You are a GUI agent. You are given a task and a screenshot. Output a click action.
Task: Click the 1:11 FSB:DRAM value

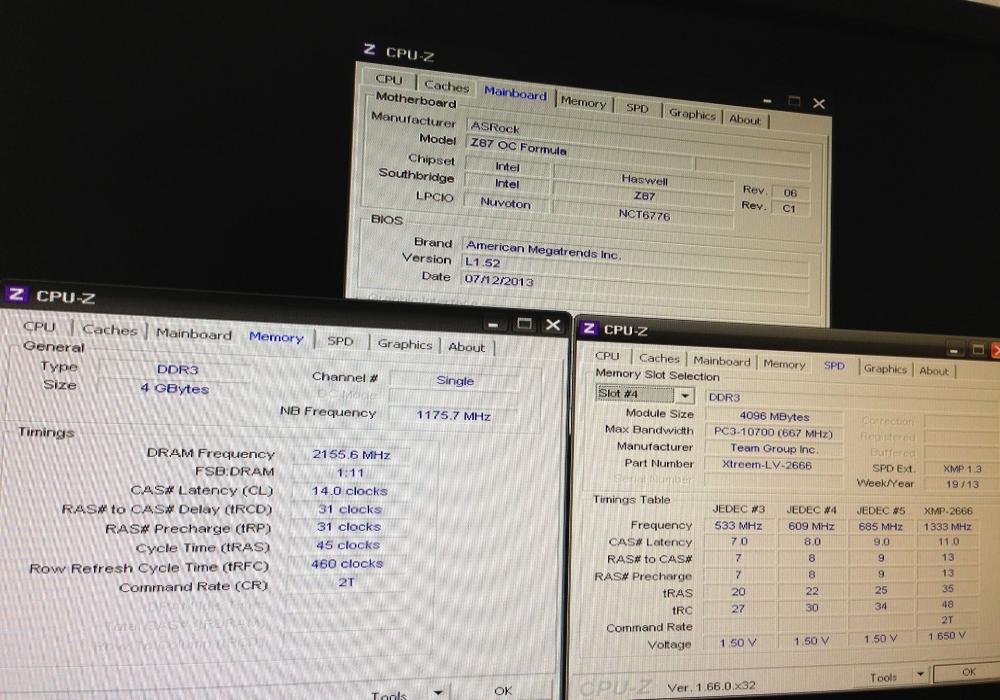[350, 473]
